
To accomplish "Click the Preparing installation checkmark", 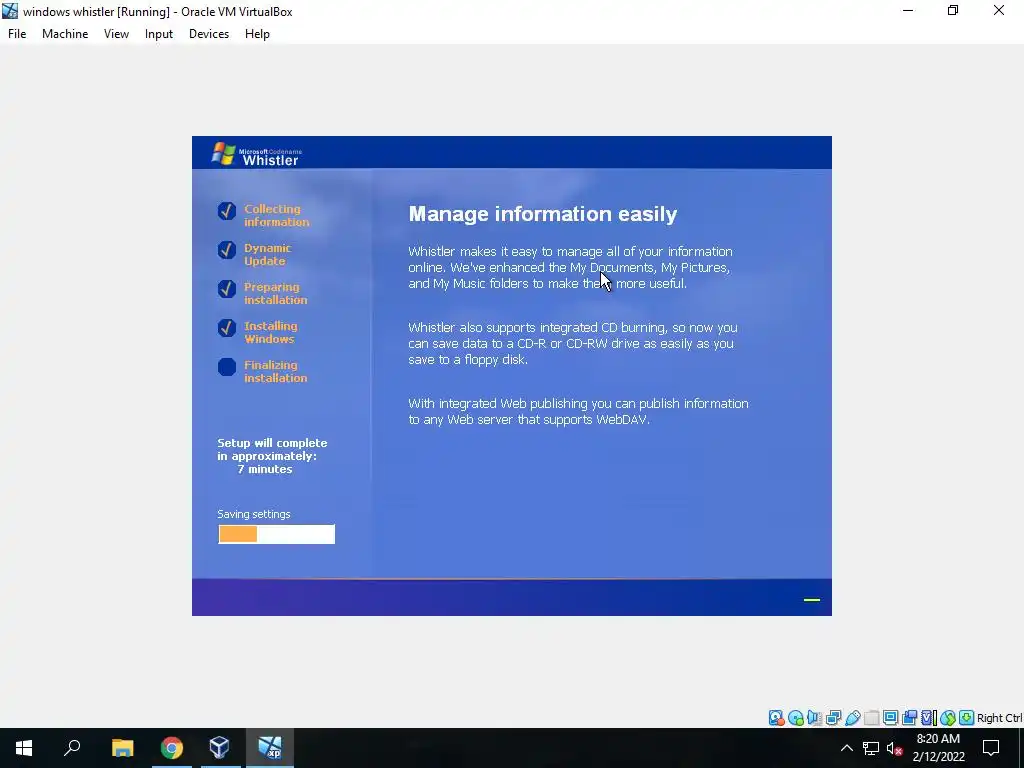I will click(x=227, y=289).
